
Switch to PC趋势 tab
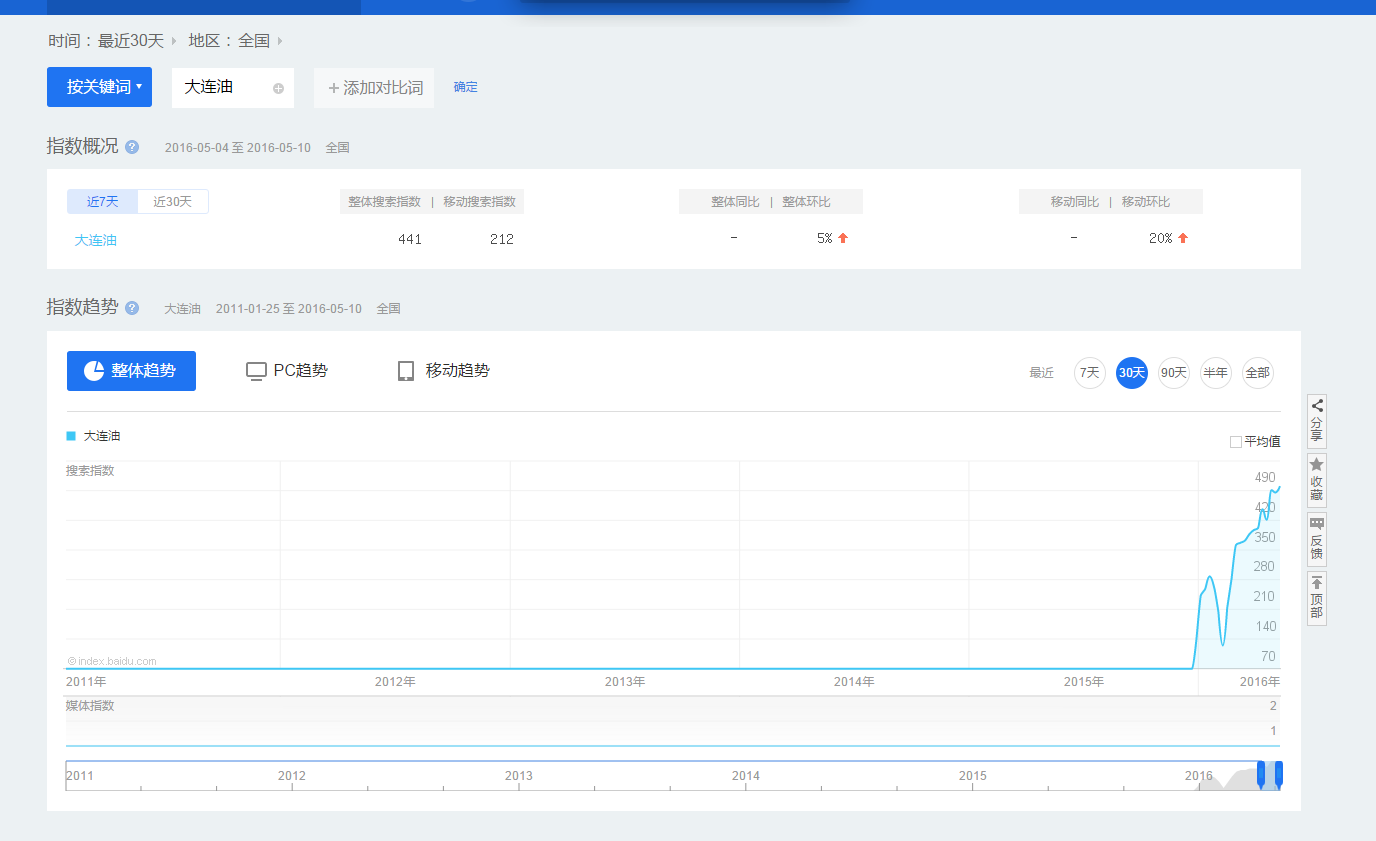[287, 371]
